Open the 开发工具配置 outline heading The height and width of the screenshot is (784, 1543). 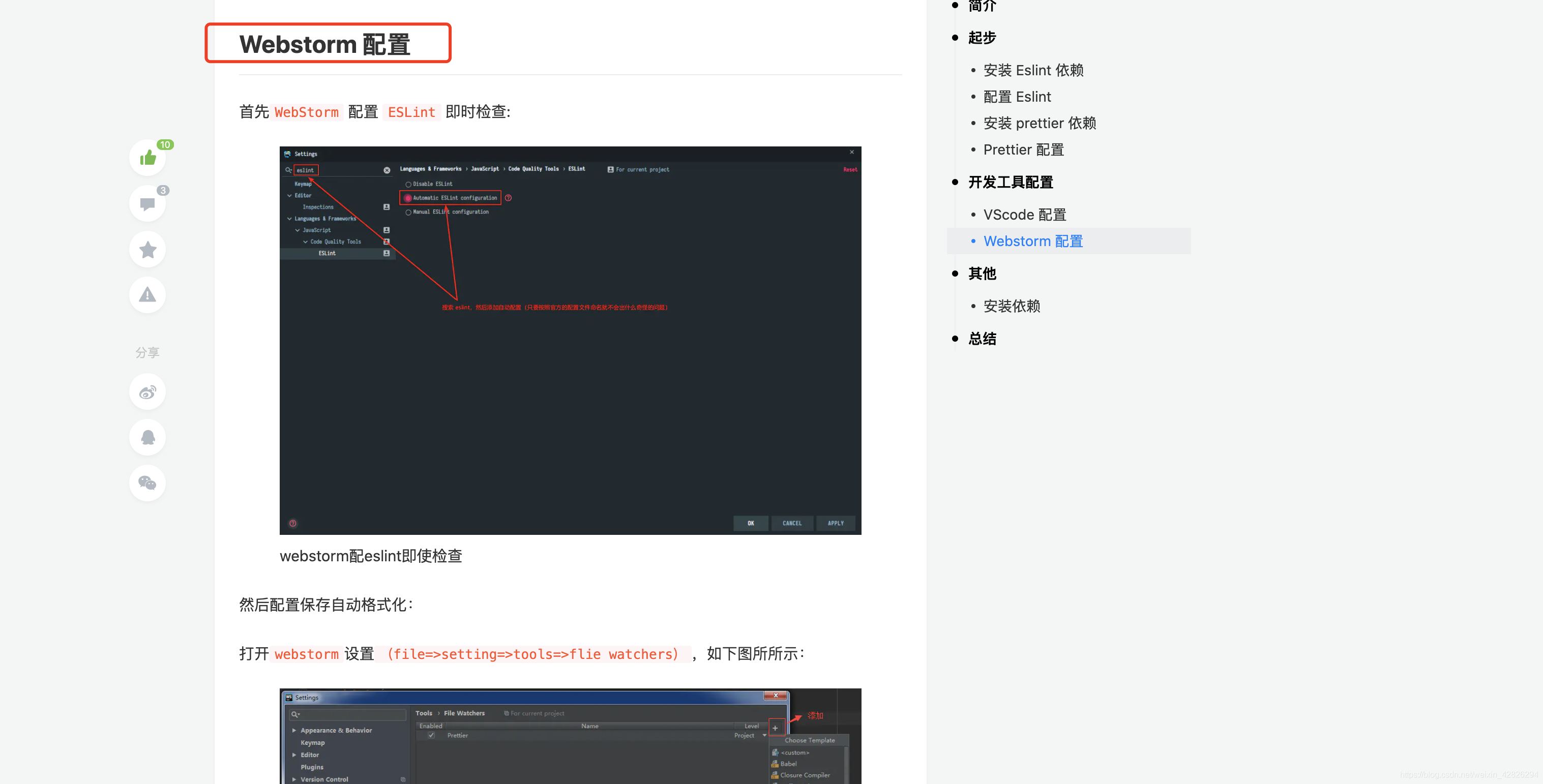1010,182
